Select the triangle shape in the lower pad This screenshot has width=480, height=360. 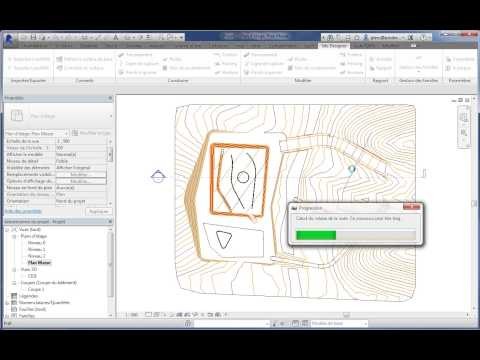click(x=224, y=240)
